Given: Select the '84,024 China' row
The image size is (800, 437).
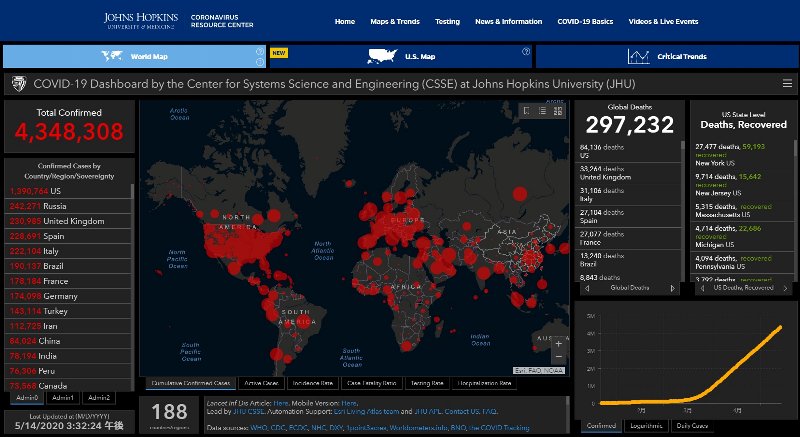Looking at the screenshot, I should pos(68,341).
